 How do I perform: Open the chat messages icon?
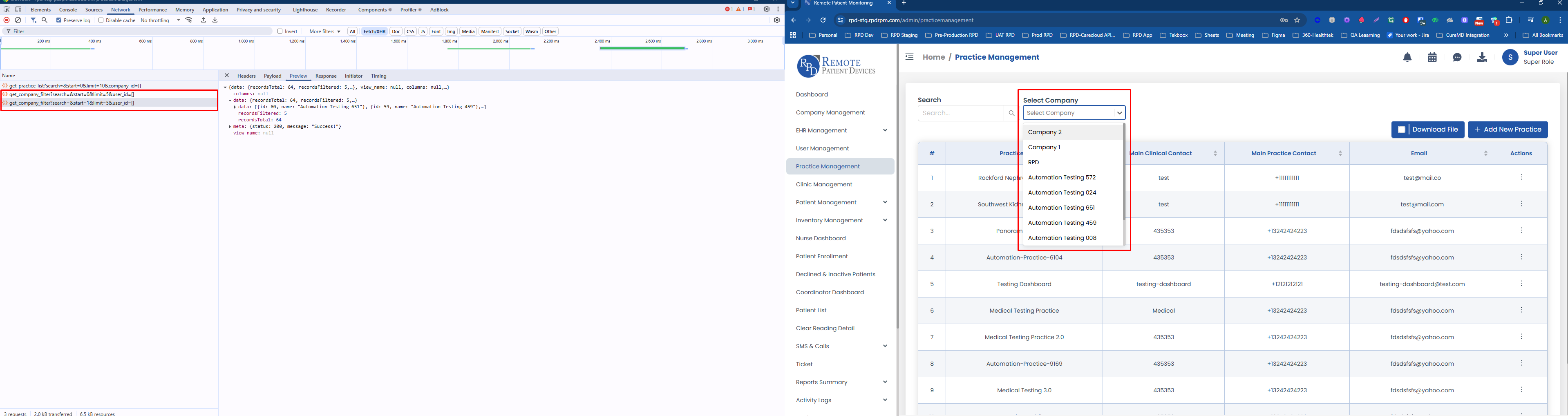coord(1457,57)
